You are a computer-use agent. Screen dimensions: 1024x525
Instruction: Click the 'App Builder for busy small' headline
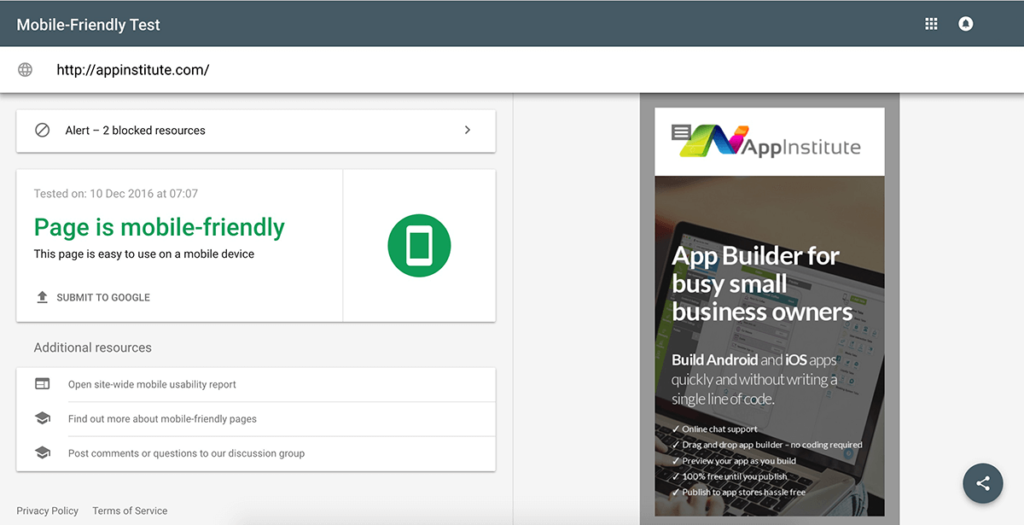click(x=762, y=284)
